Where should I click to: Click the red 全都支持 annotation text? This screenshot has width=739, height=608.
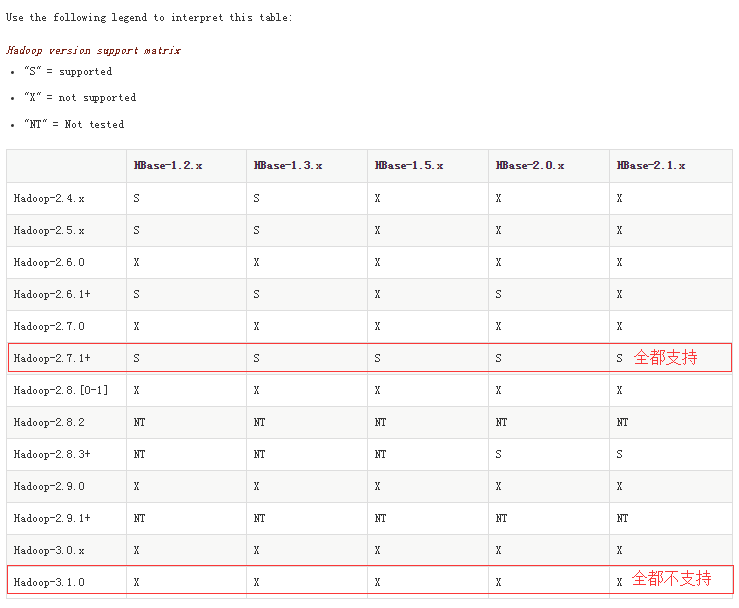pos(665,357)
